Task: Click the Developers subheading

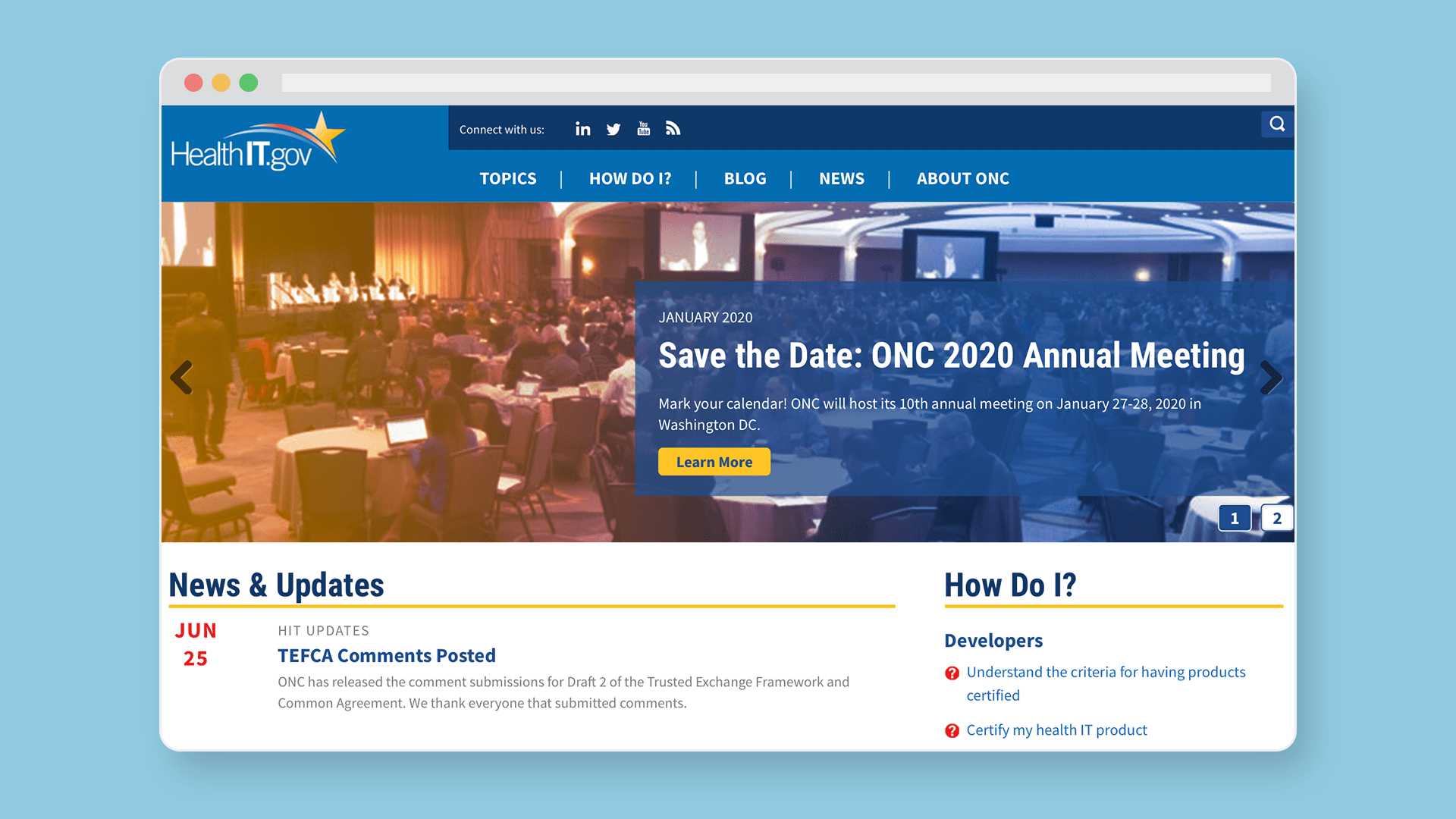Action: (x=993, y=641)
